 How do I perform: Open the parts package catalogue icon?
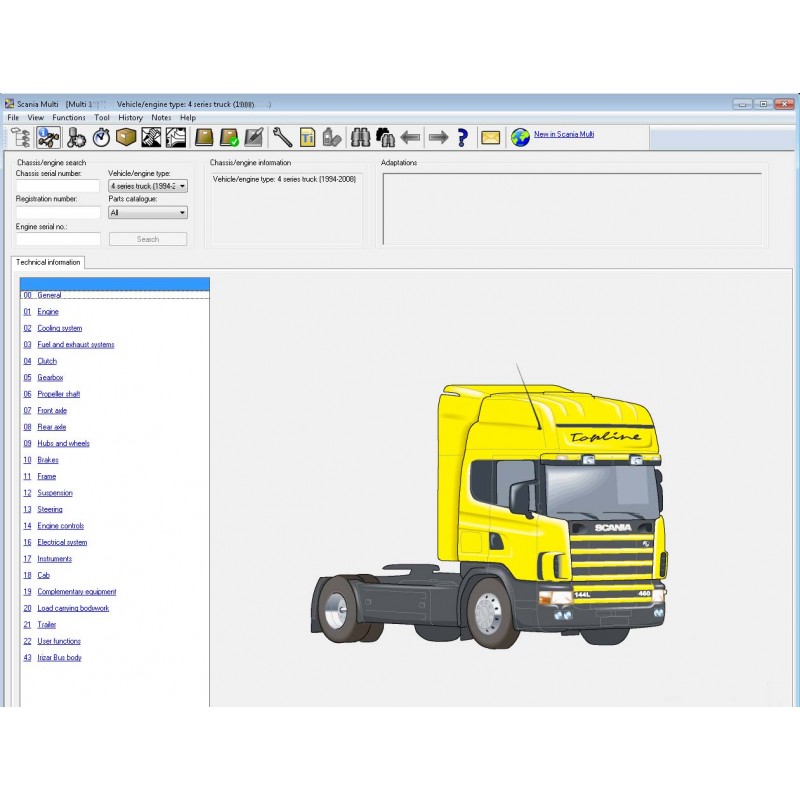coord(127,137)
